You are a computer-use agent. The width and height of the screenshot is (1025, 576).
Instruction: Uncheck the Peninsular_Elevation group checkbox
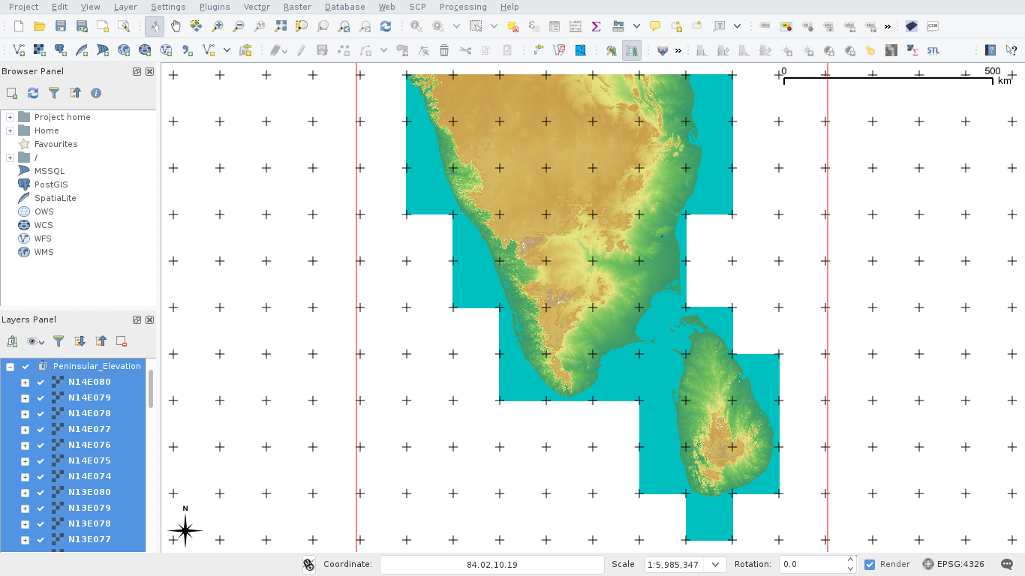pyautogui.click(x=26, y=366)
